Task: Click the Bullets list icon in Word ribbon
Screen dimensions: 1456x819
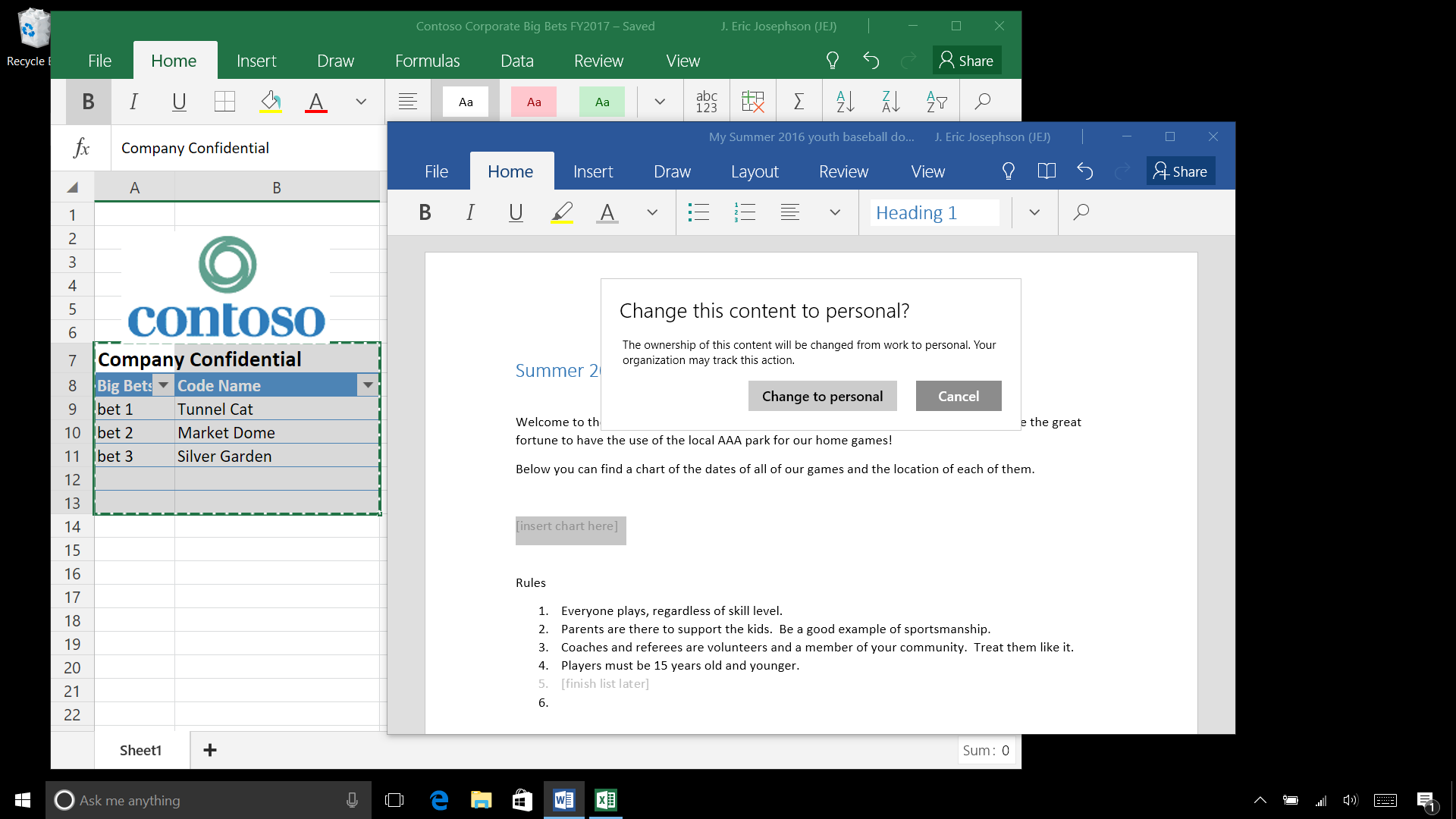Action: 697,211
